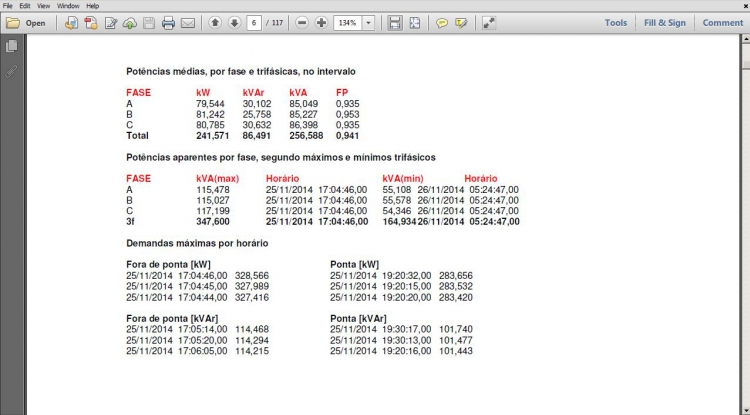Go to previous page with up arrow
This screenshot has height=415, width=750.
(215, 22)
